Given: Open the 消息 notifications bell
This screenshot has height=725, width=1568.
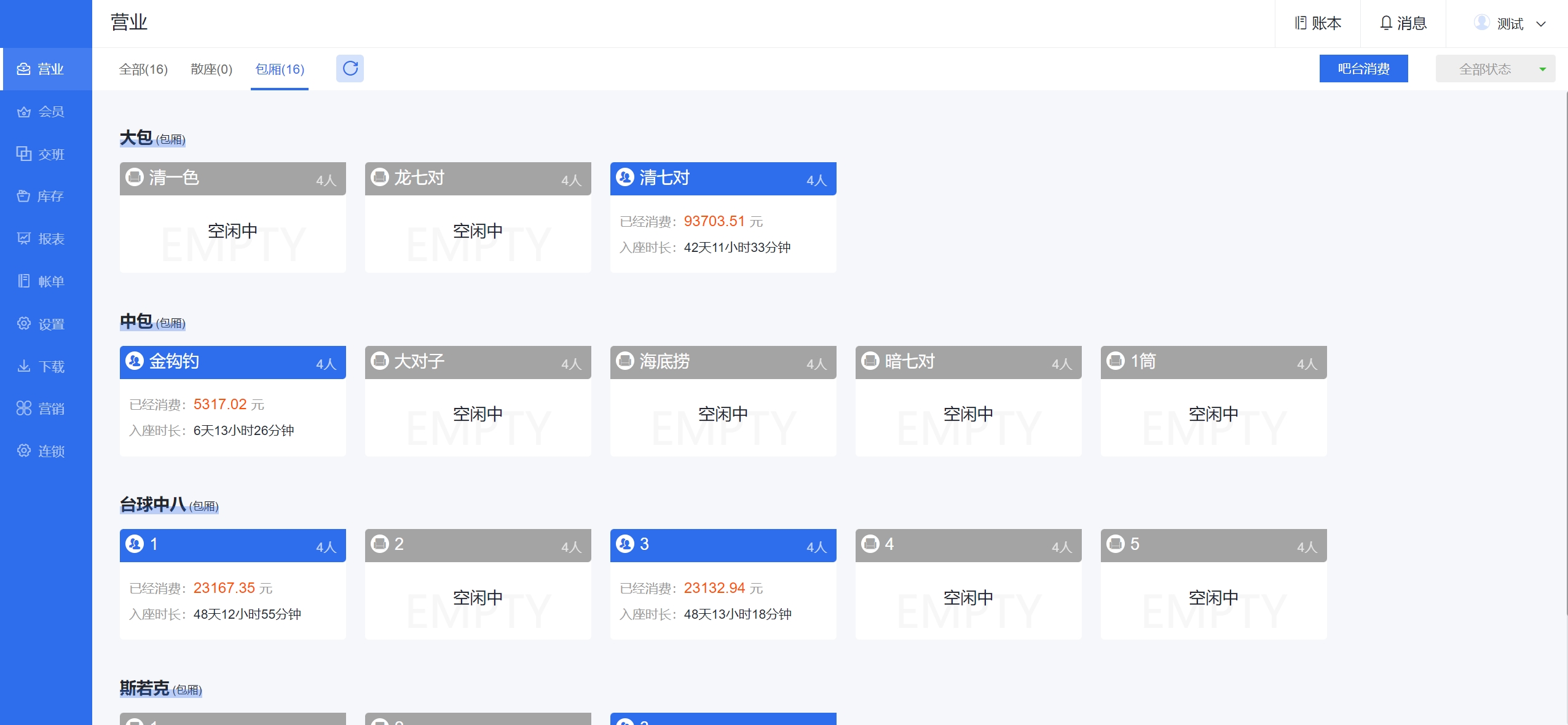Looking at the screenshot, I should [1403, 23].
